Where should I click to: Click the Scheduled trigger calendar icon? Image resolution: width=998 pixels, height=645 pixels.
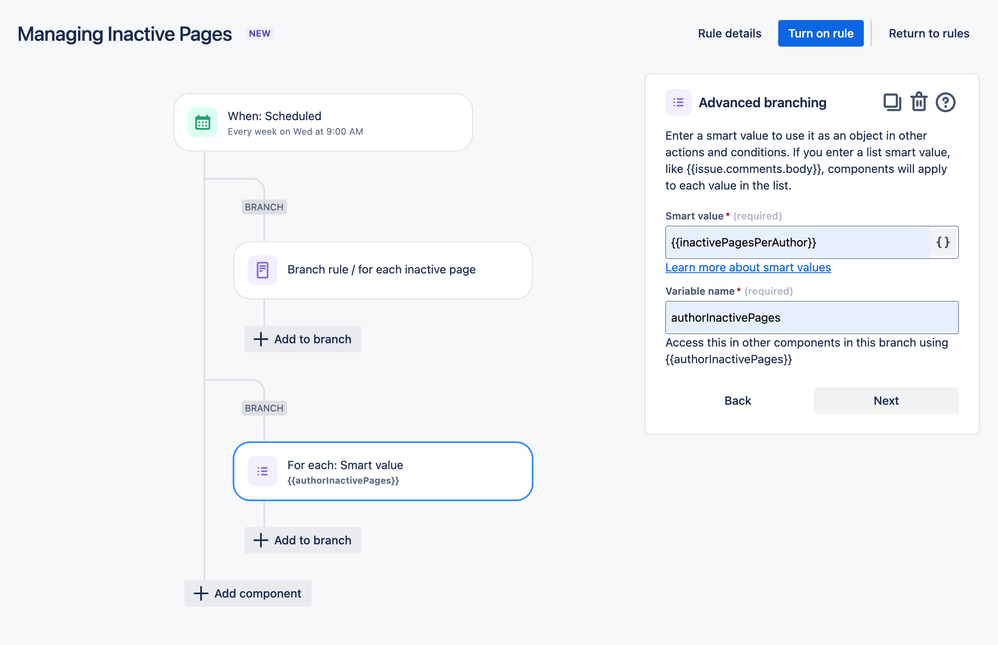point(202,122)
